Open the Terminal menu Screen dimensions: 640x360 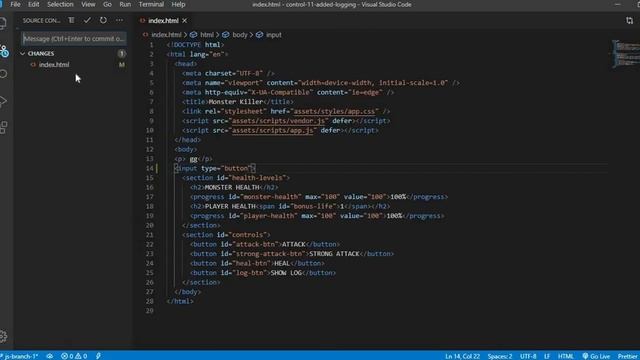tap(151, 4)
